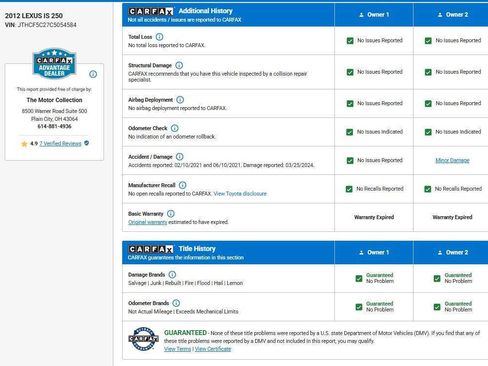Click Owner 2 person icon in Title History
This screenshot has height=366, width=488.
point(440,253)
